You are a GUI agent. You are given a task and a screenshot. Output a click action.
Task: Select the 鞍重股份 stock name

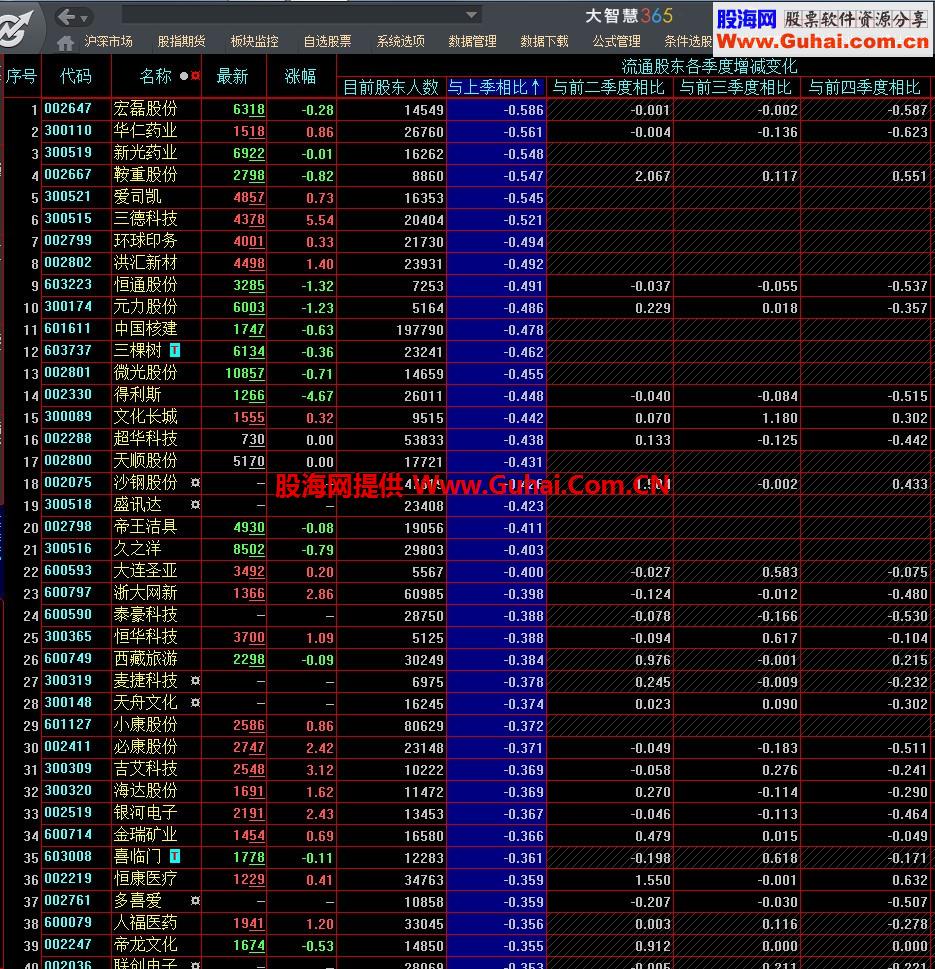coord(145,174)
